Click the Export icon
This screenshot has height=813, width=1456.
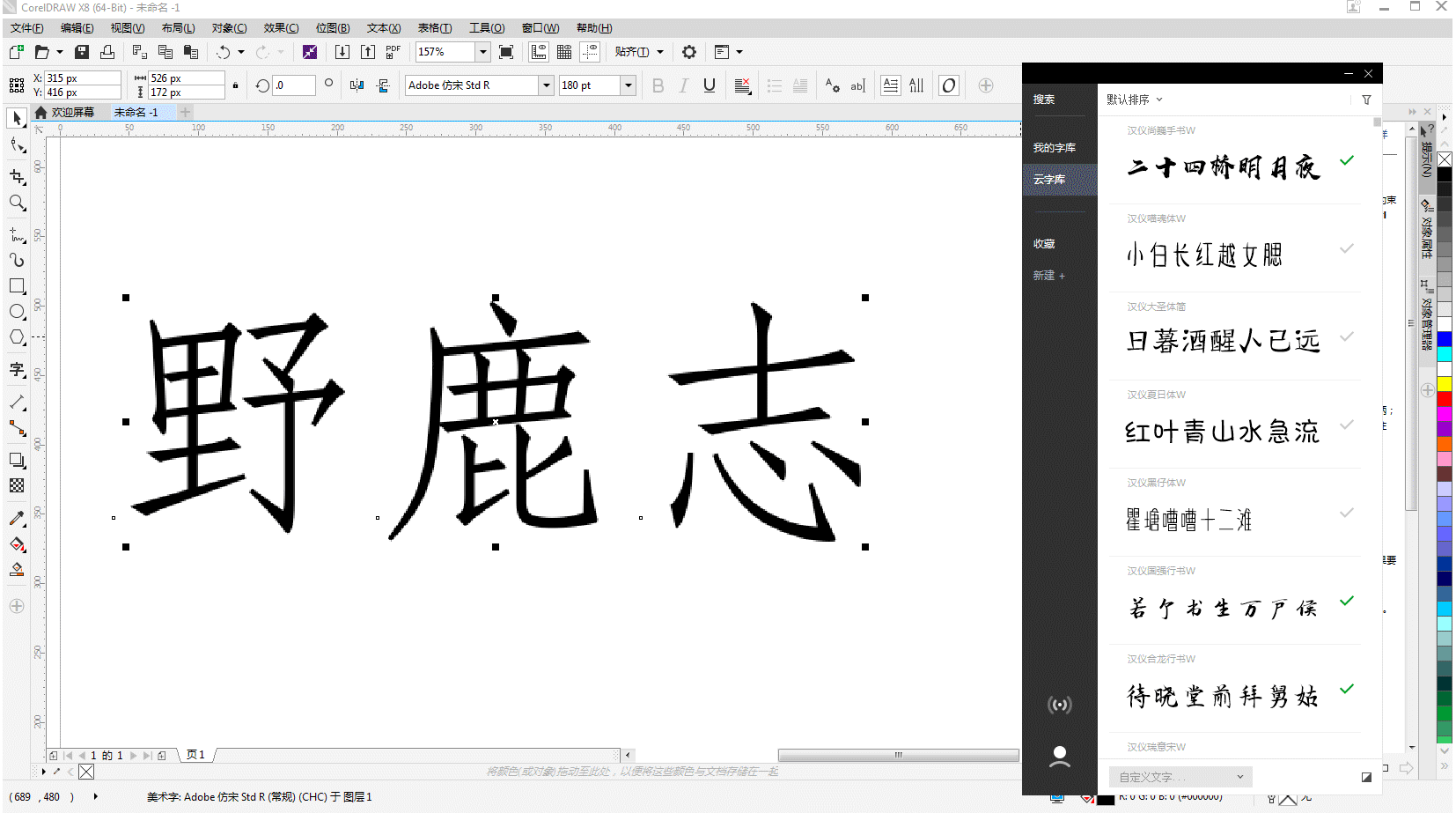pyautogui.click(x=368, y=52)
